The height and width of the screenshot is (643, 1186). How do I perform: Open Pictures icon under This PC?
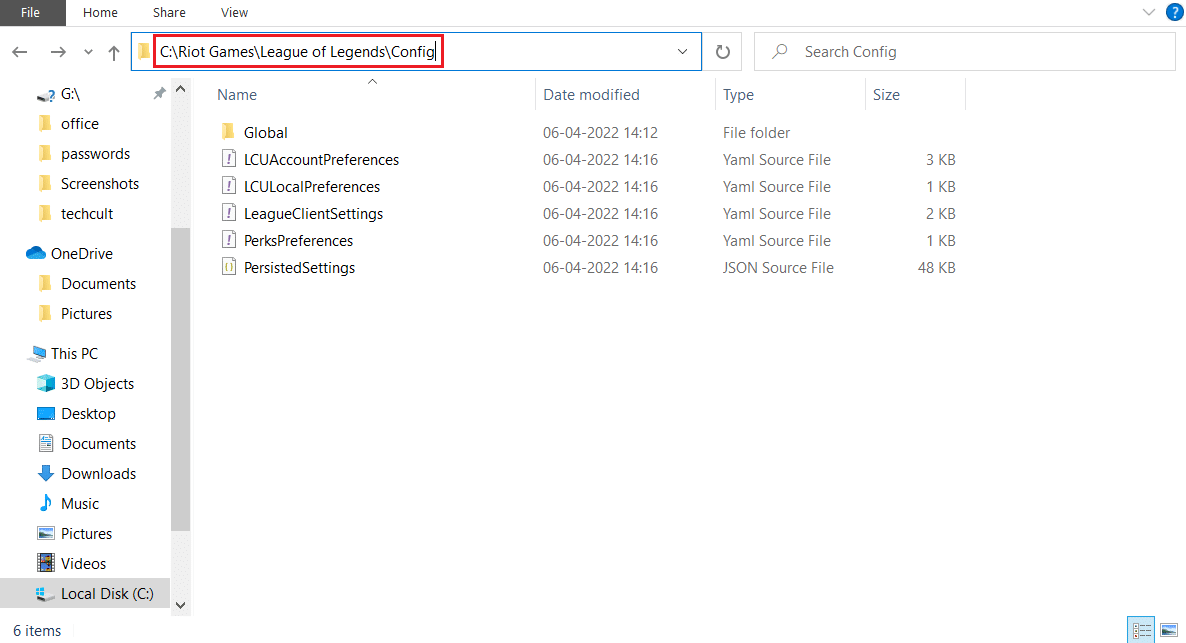[x=46, y=533]
